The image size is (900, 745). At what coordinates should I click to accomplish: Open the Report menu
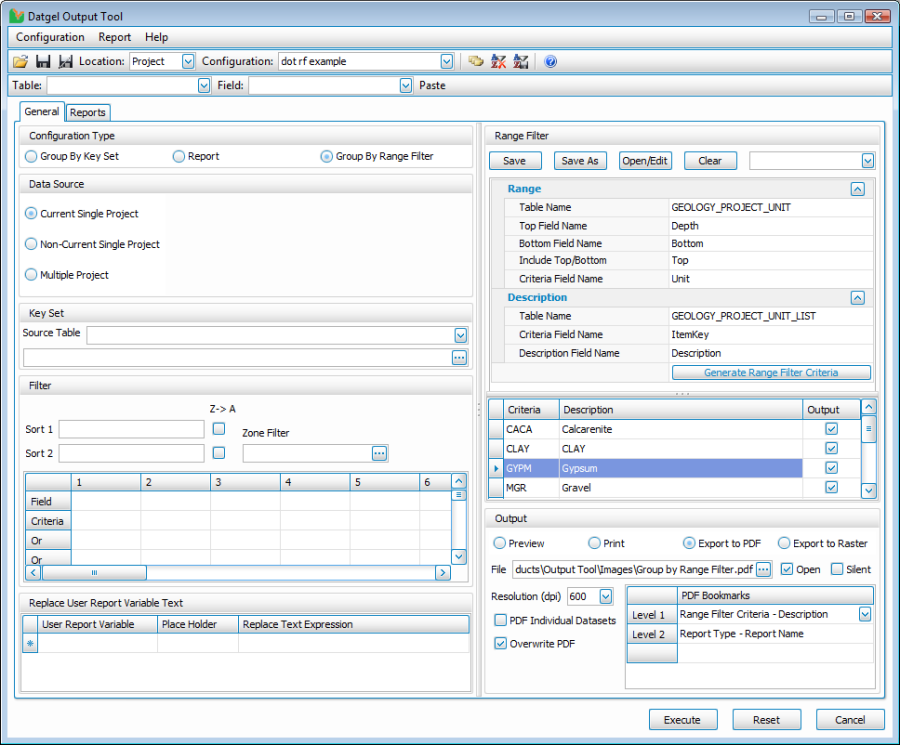114,37
